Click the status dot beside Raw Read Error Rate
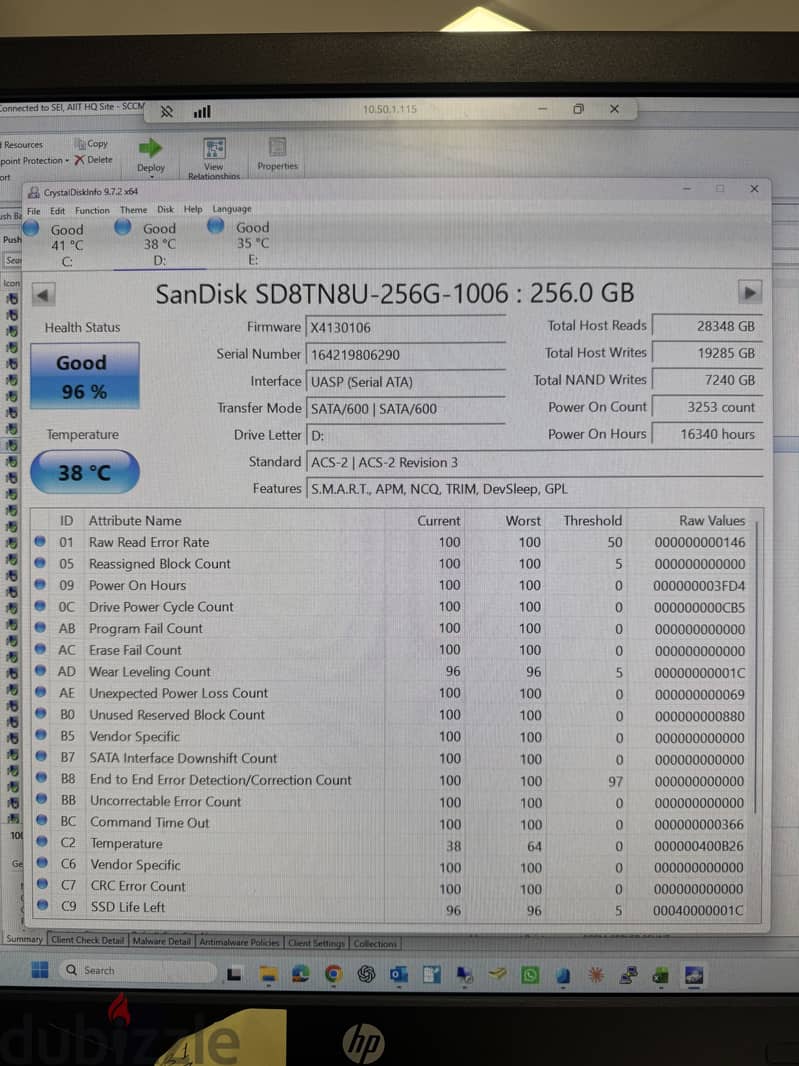 [x=39, y=542]
